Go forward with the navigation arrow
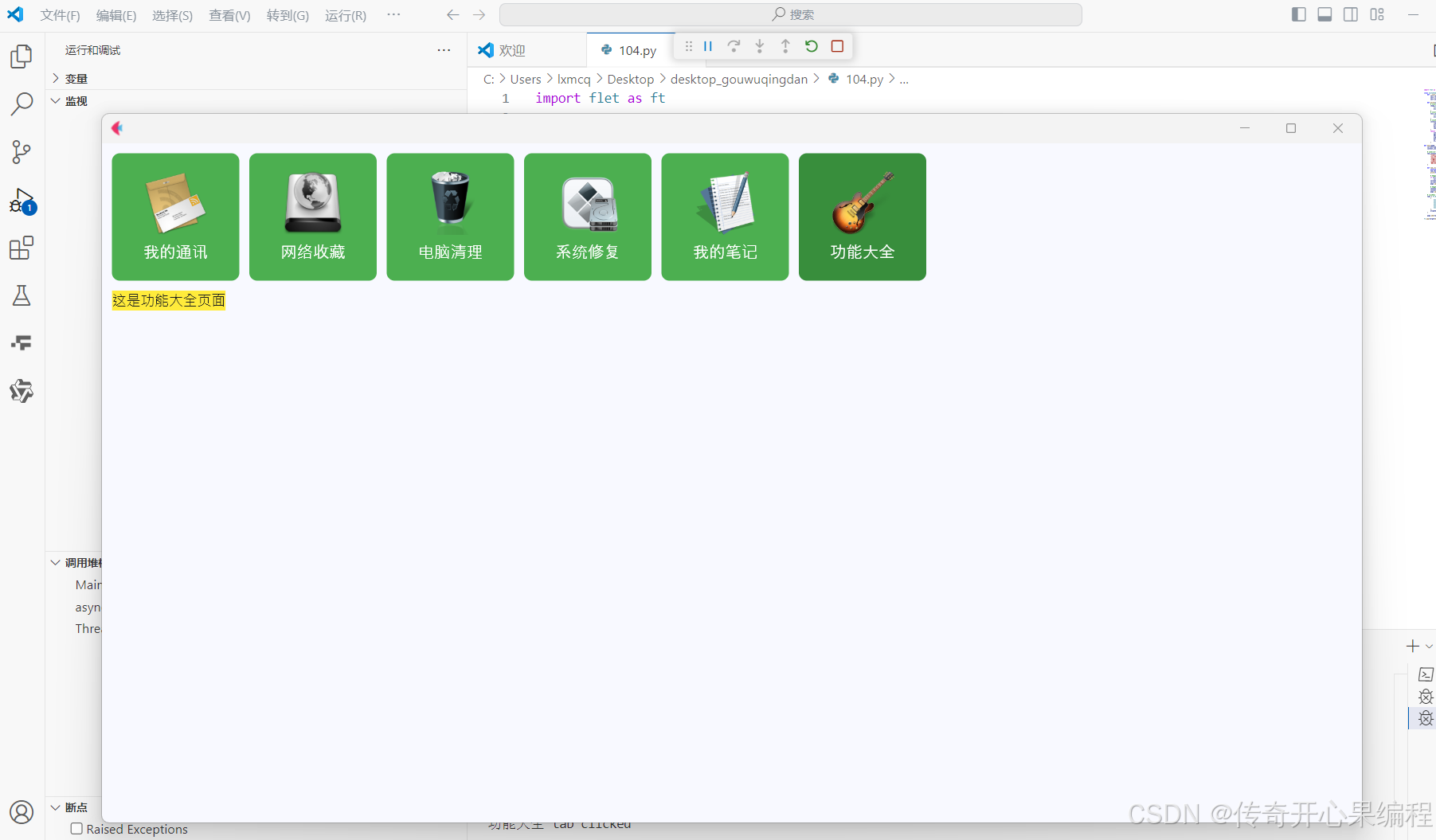Screen dimensions: 1436x840 [479, 14]
